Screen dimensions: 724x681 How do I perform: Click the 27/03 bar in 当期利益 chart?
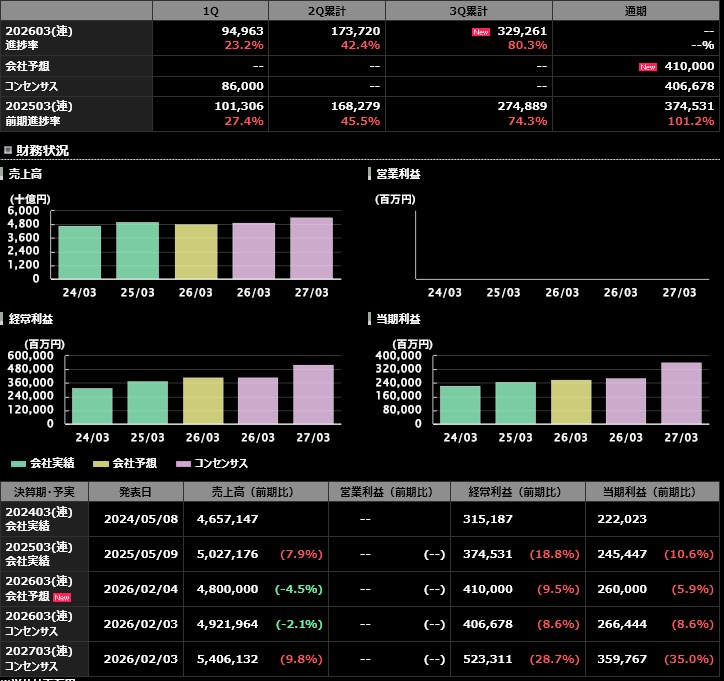point(680,392)
